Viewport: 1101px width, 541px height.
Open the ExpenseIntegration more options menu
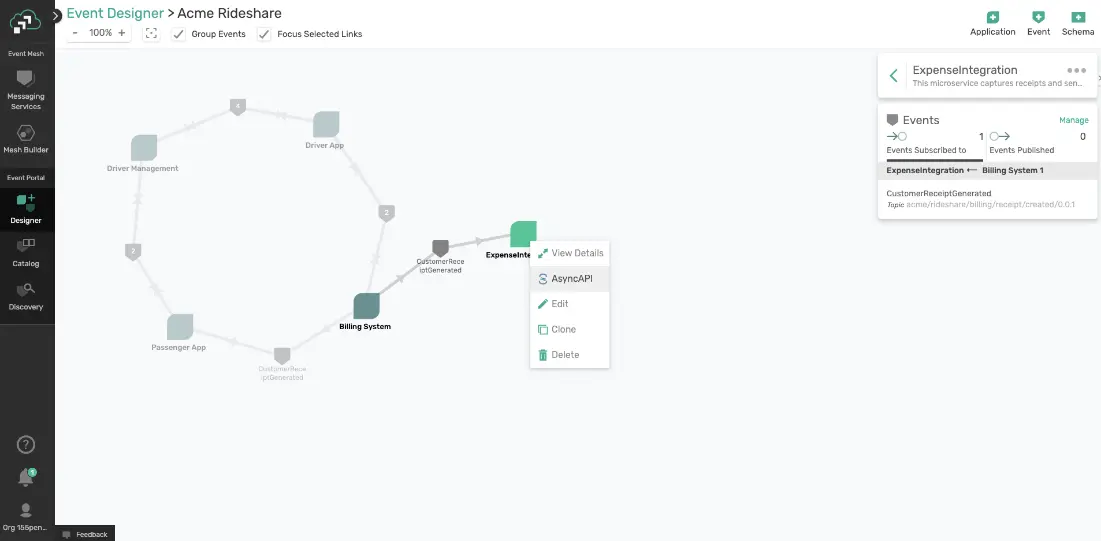click(1076, 71)
